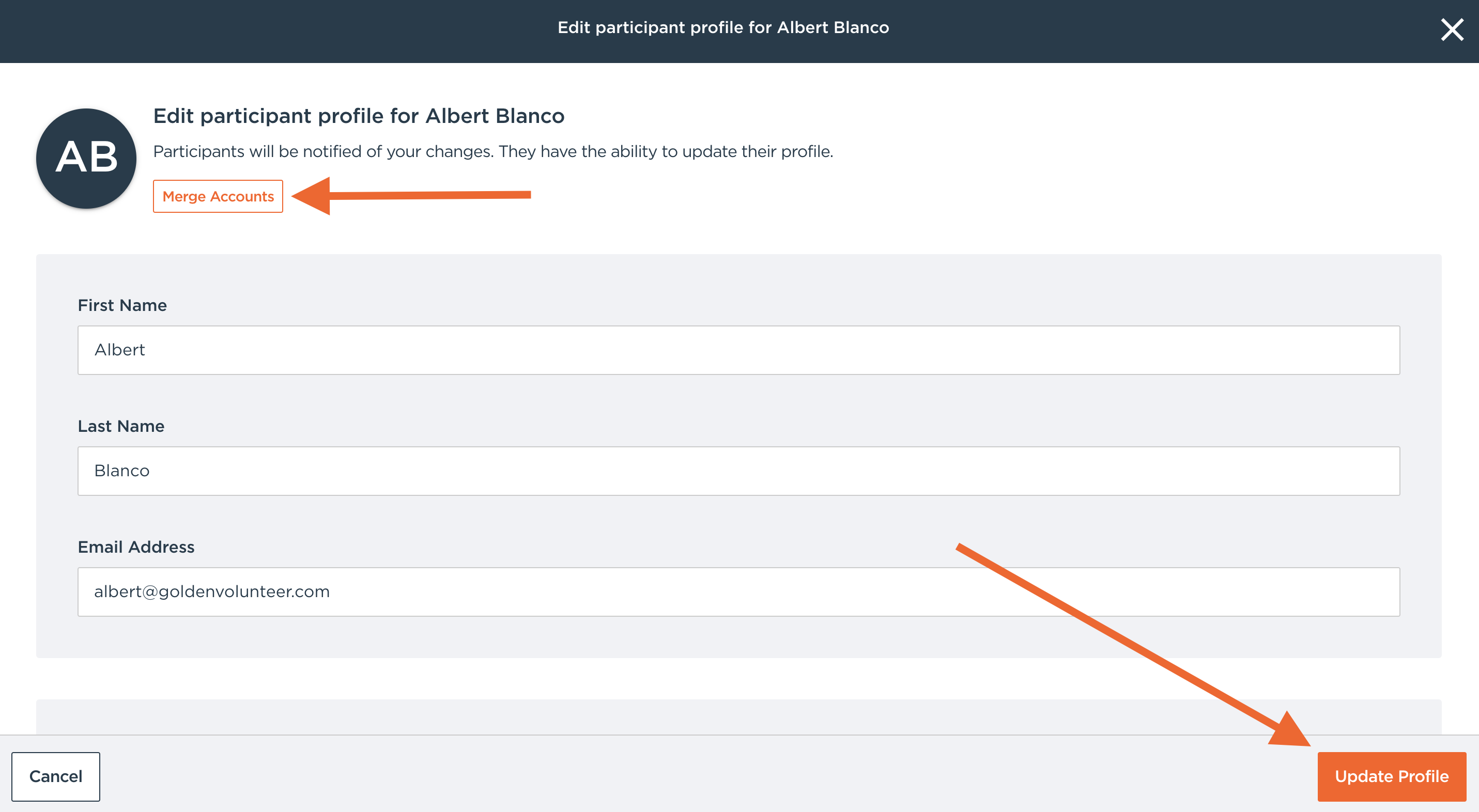
Task: Click Update Profile to save changes
Action: (x=1391, y=776)
